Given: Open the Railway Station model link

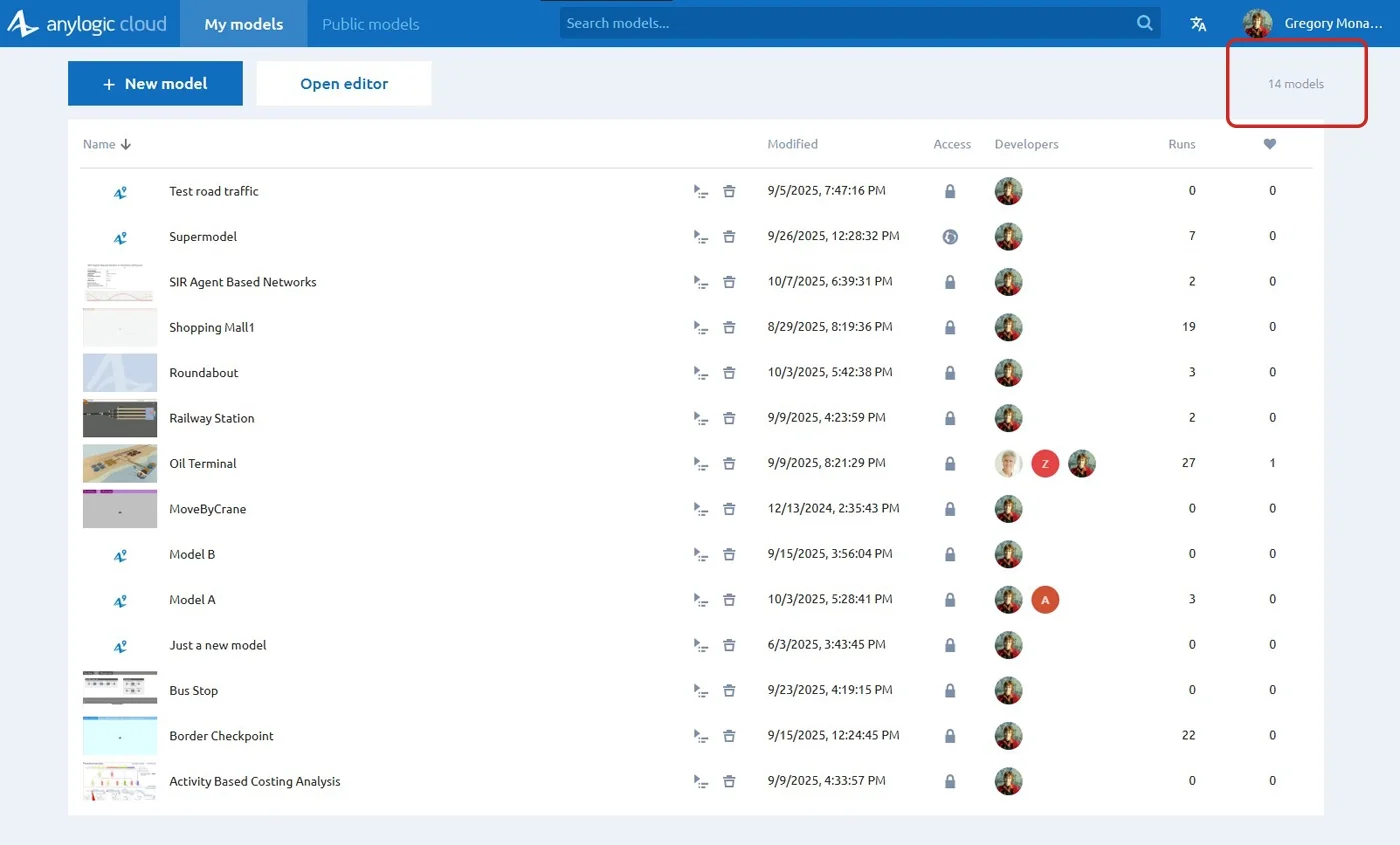Looking at the screenshot, I should click(x=212, y=418).
